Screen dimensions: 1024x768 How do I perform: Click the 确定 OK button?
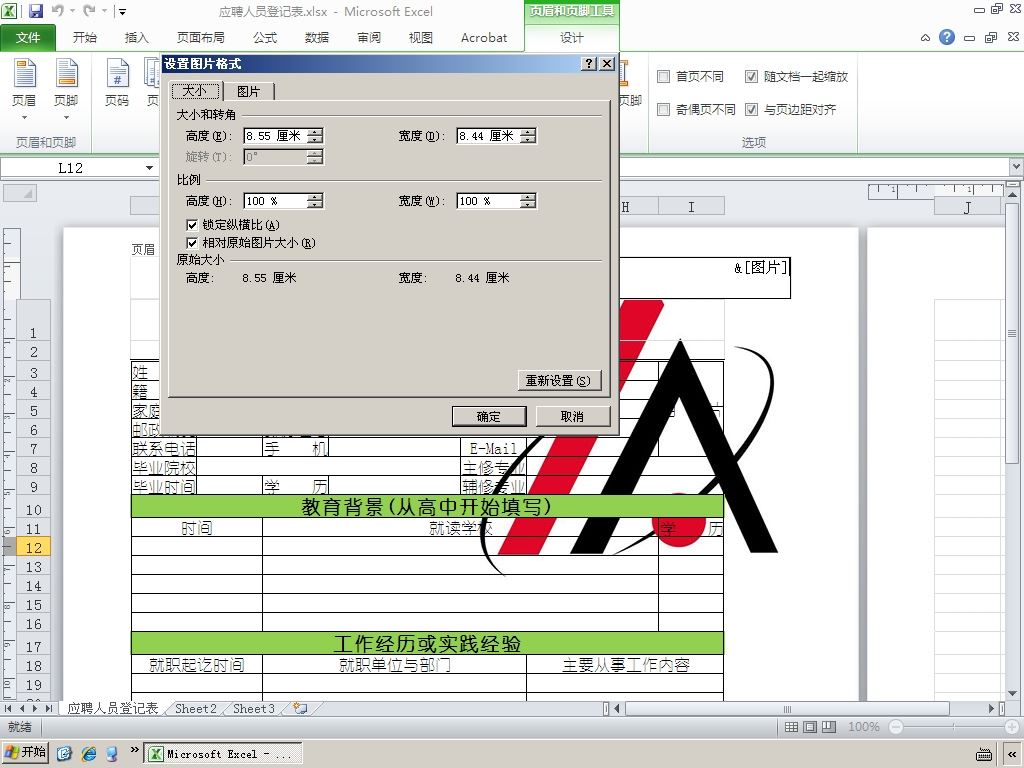(489, 417)
